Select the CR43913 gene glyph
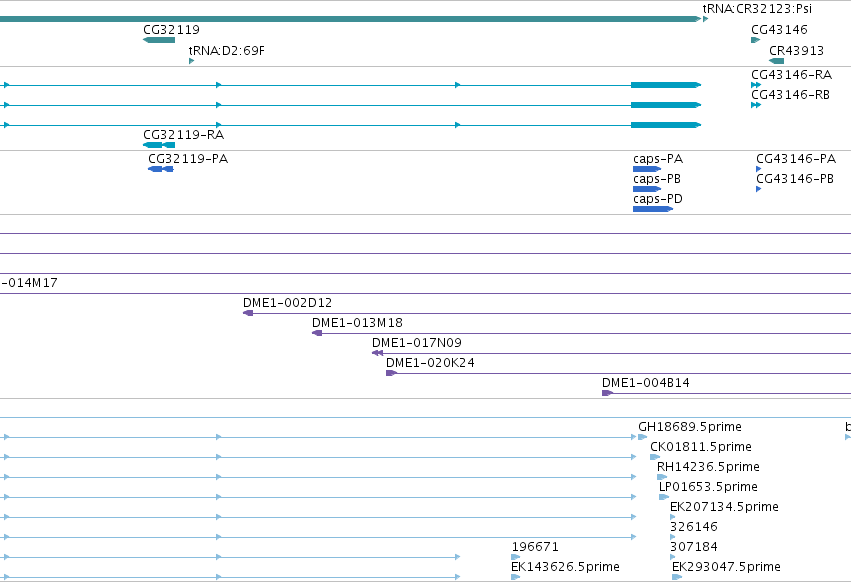The image size is (851, 582). coord(777,61)
